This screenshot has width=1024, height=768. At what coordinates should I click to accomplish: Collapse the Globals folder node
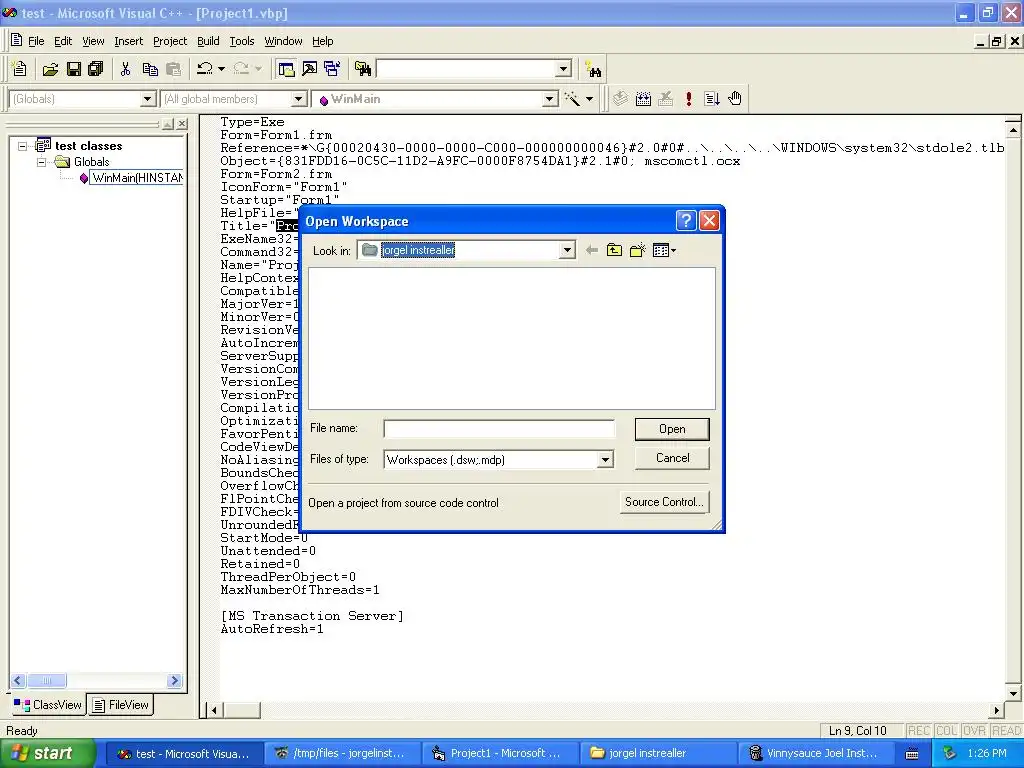tap(42, 162)
